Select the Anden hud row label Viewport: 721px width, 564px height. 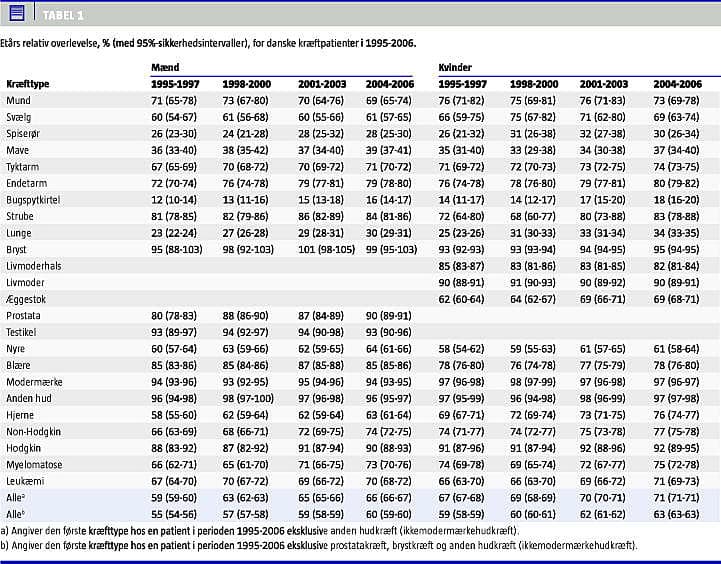coord(29,396)
